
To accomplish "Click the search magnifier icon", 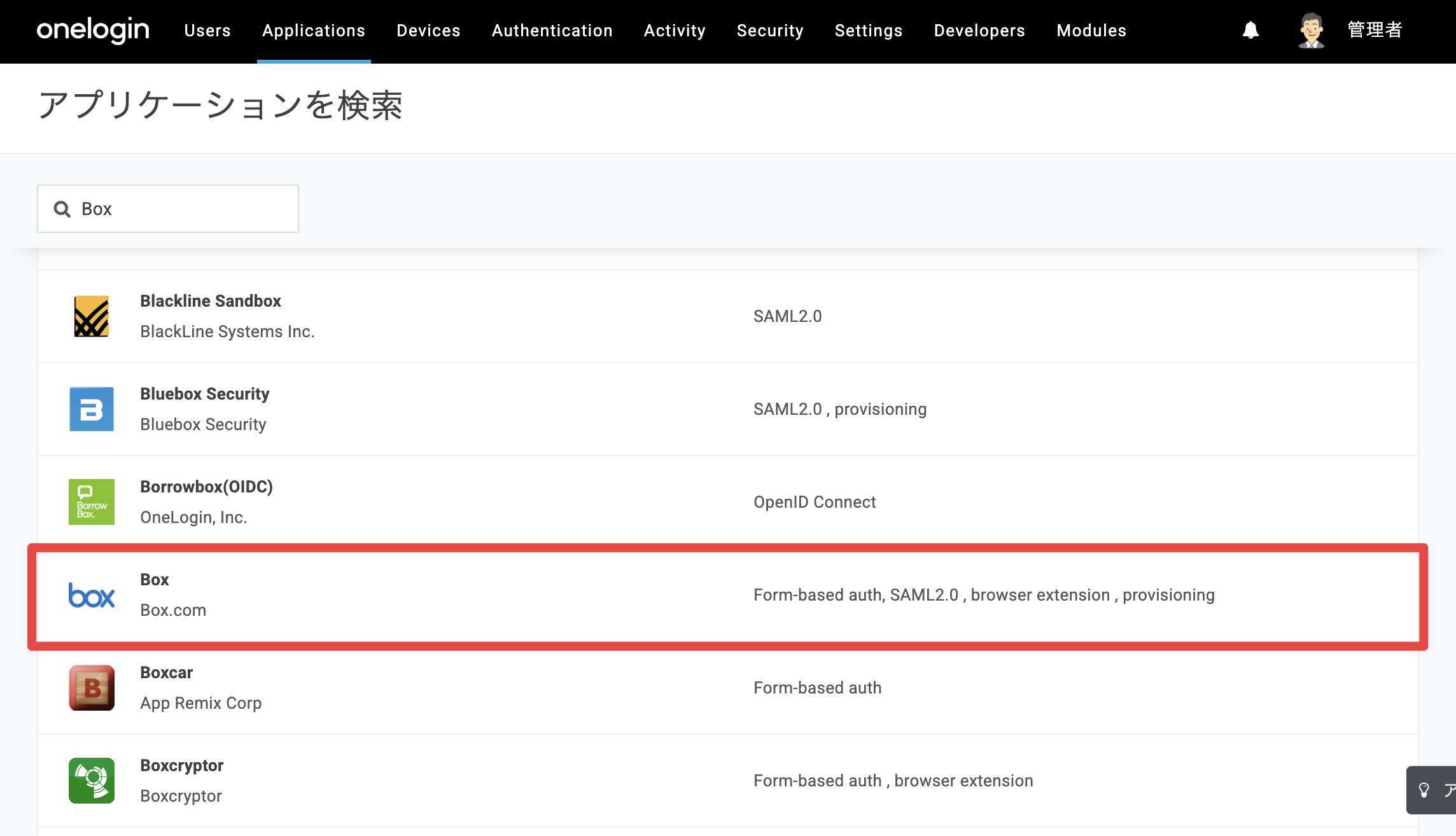I will coord(62,209).
